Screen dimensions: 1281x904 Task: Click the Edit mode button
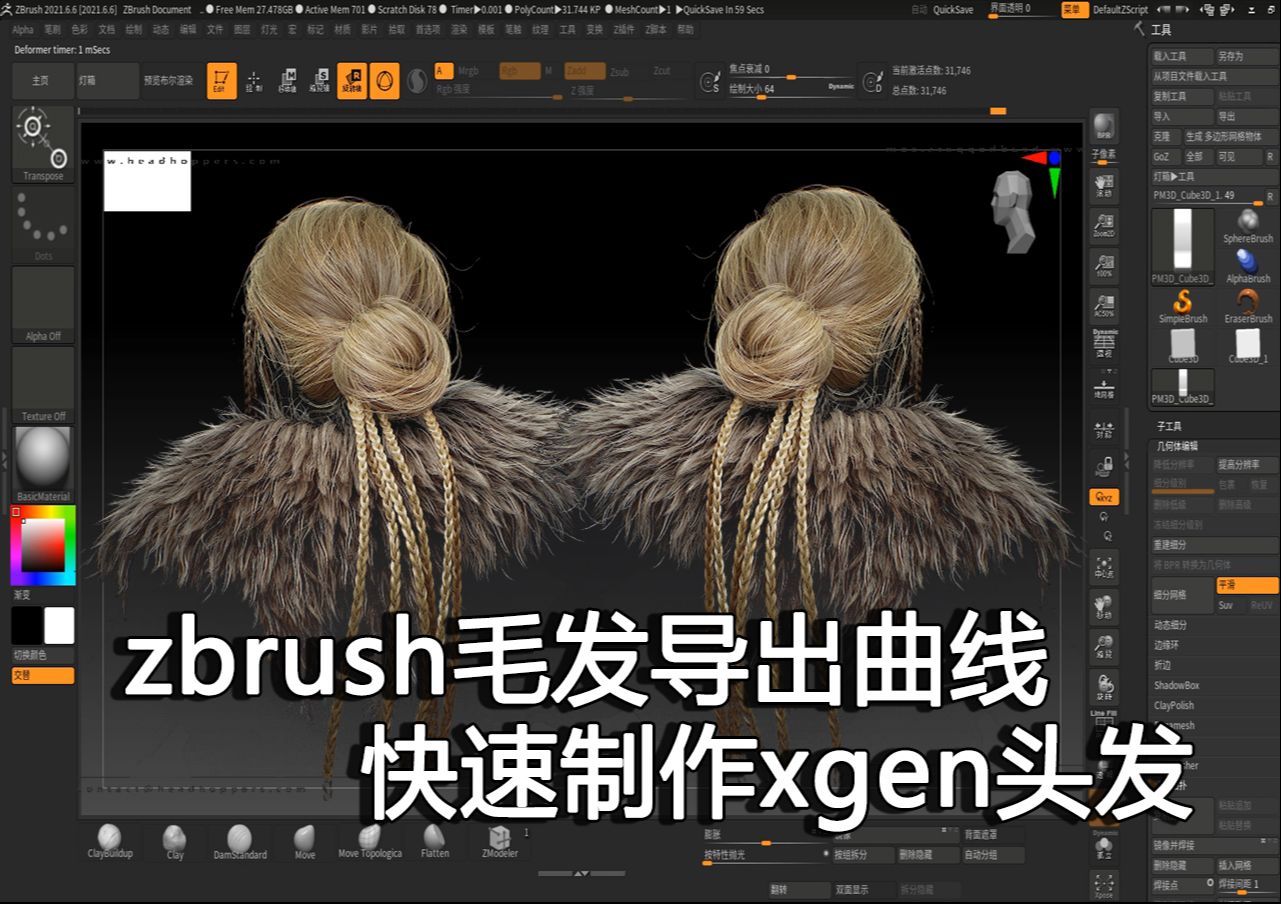click(x=222, y=81)
